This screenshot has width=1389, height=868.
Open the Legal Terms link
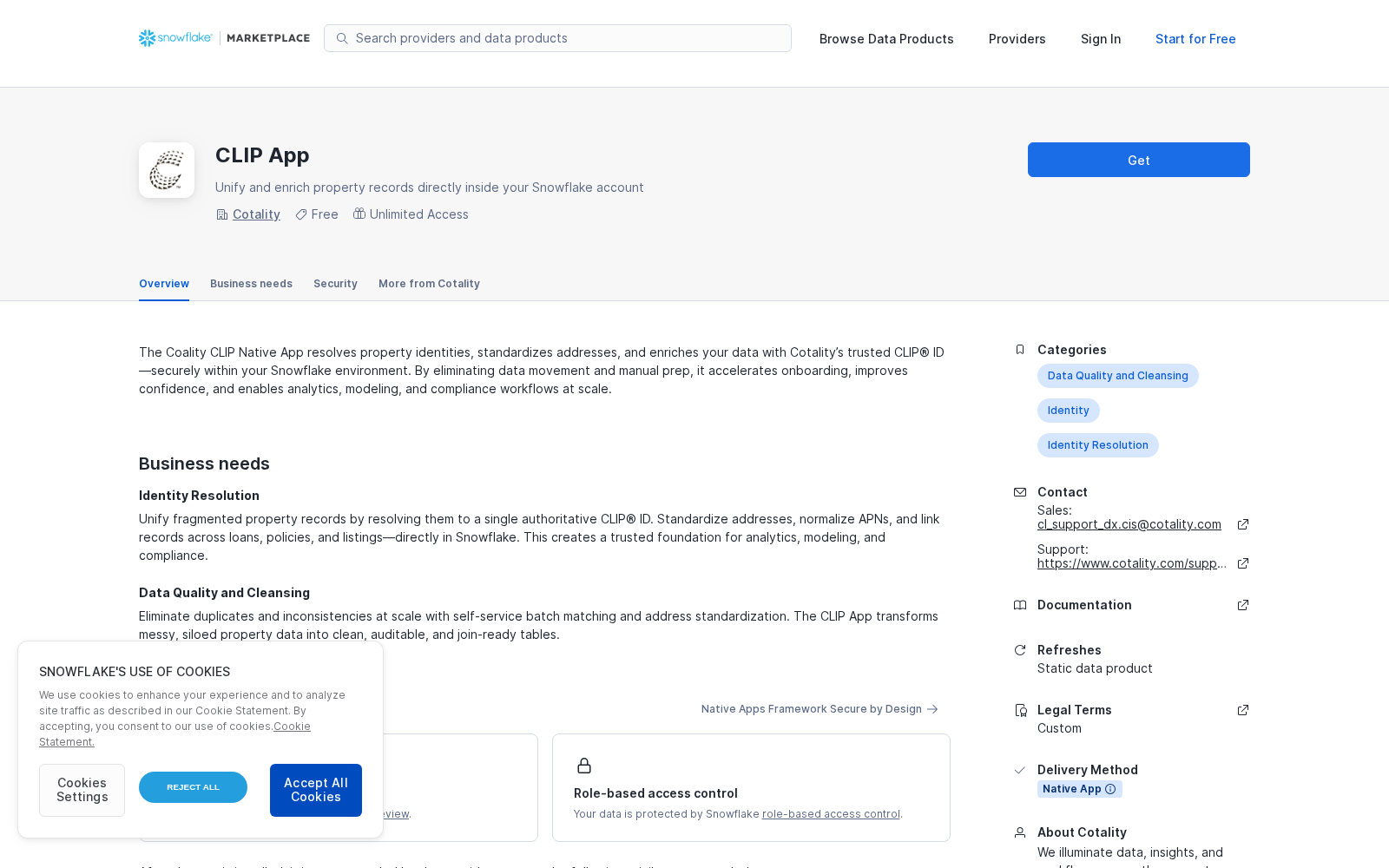click(x=1075, y=710)
